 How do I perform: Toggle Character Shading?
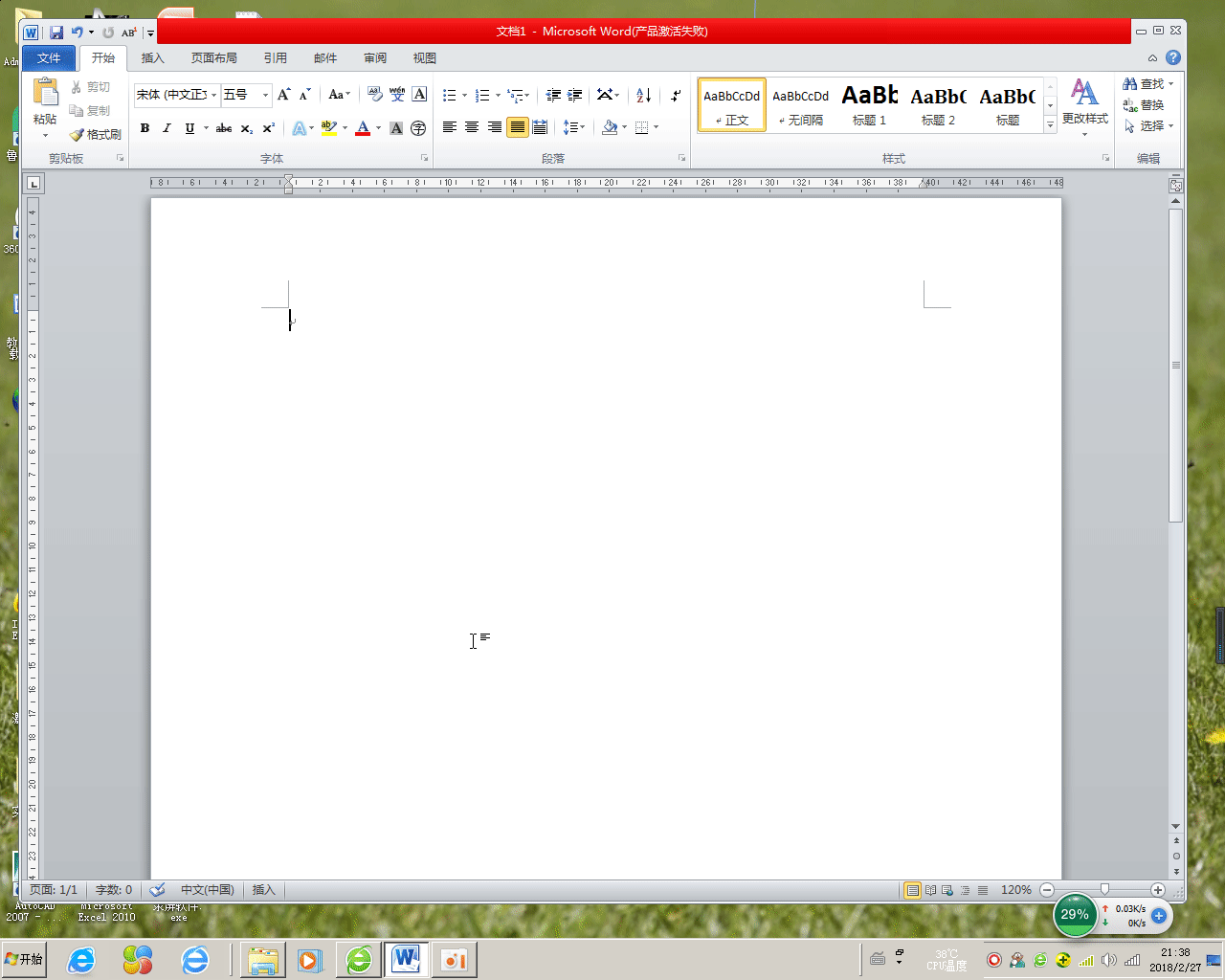pyautogui.click(x=396, y=128)
